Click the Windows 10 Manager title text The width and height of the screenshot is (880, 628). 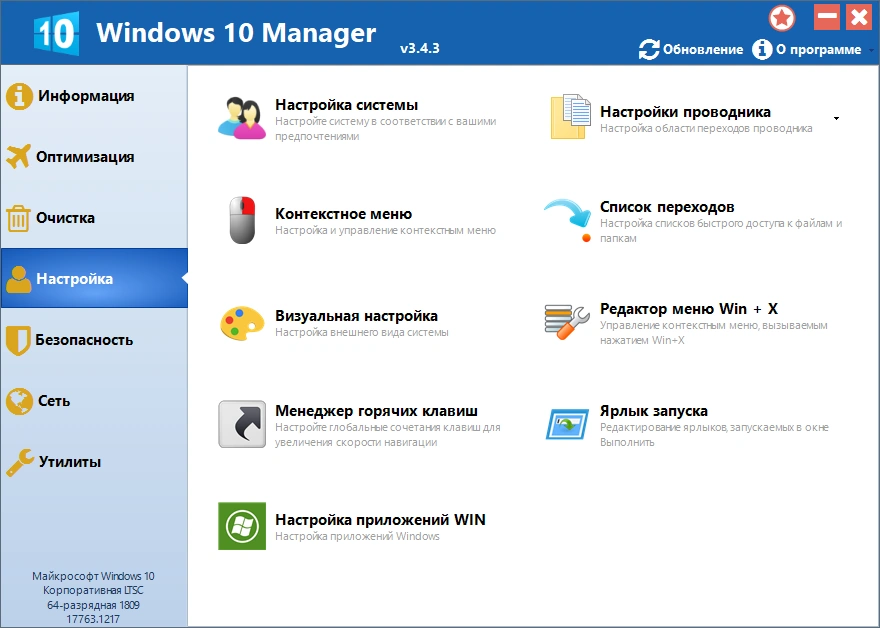tap(236, 33)
